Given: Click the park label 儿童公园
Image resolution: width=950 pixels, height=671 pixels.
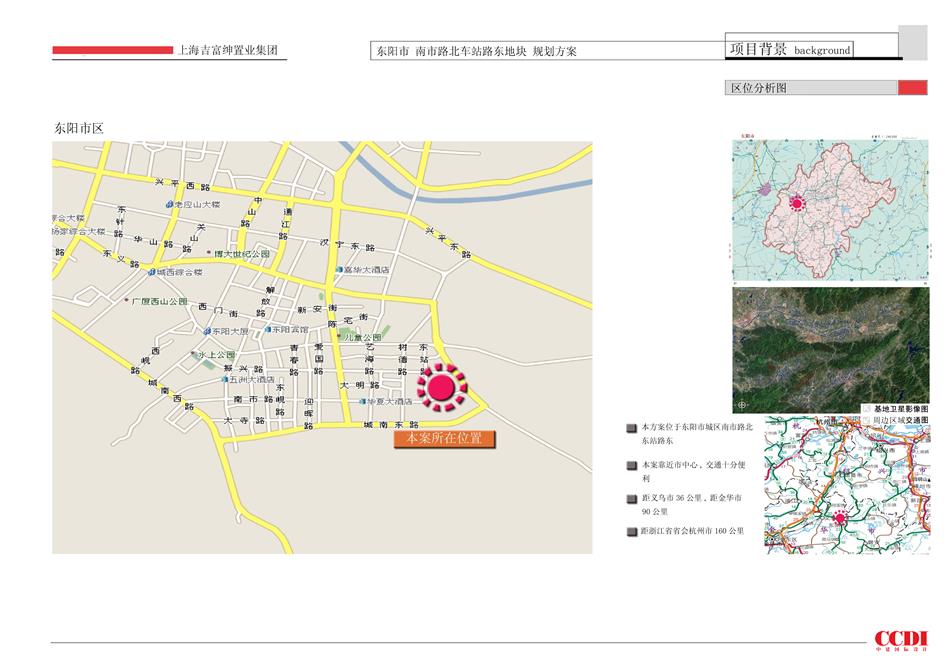Looking at the screenshot, I should coord(363,337).
